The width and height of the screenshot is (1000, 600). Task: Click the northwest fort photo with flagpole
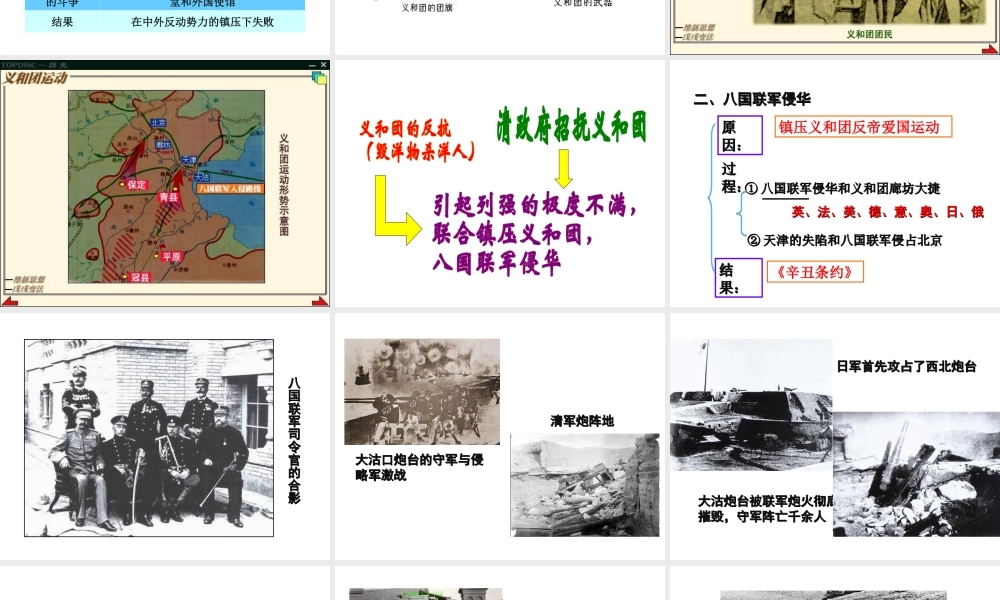(751, 405)
